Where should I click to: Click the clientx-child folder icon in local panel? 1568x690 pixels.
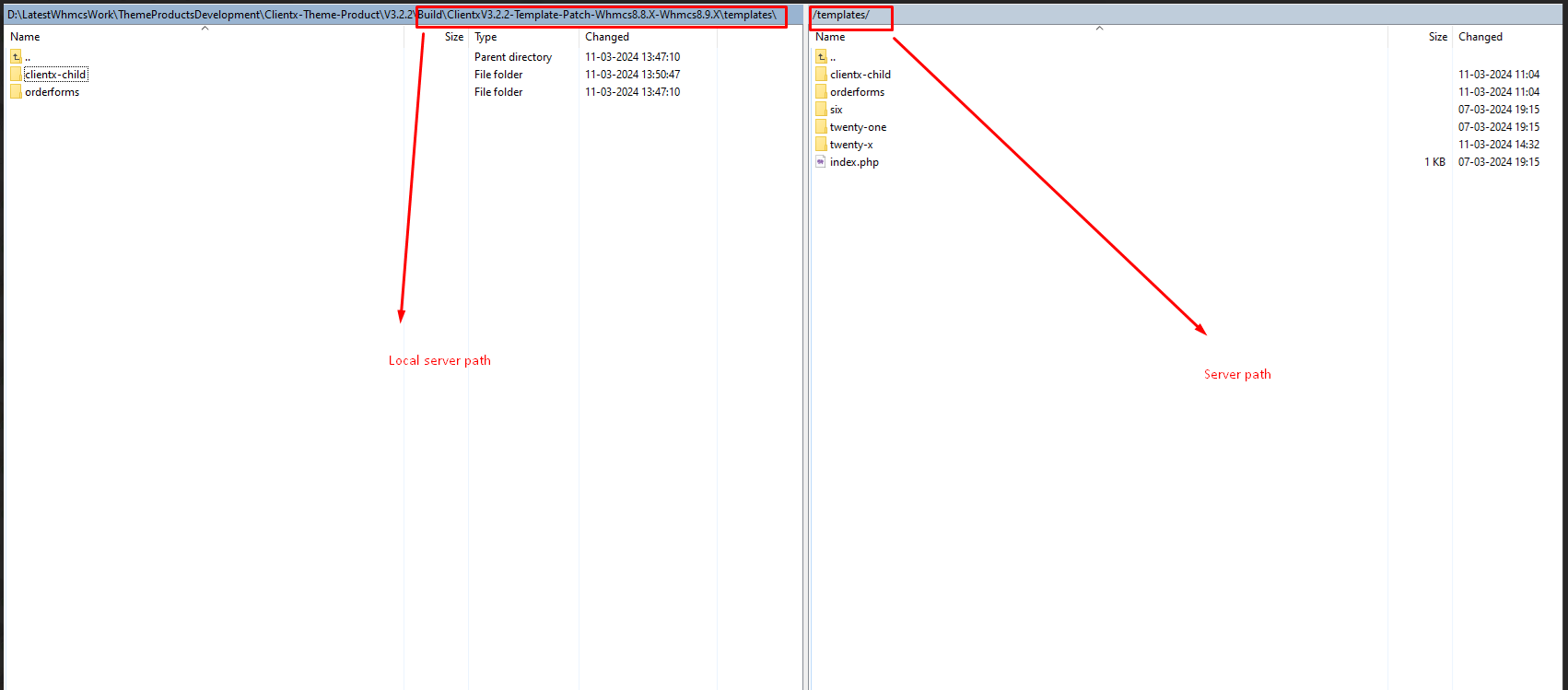point(16,75)
